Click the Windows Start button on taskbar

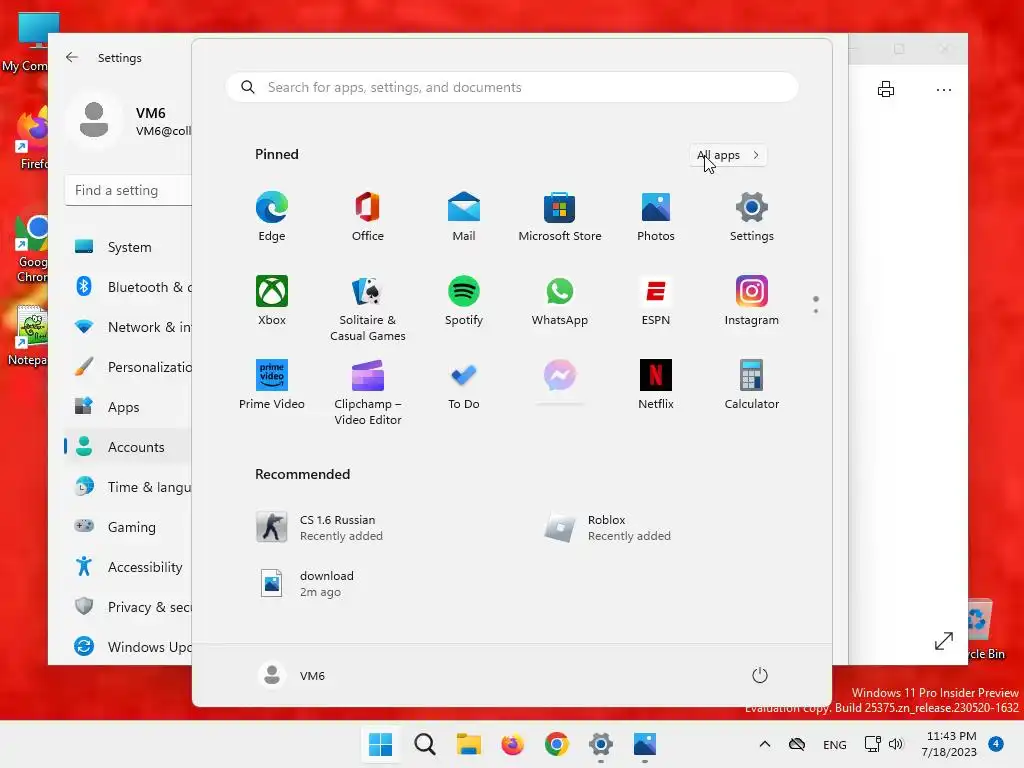click(380, 744)
